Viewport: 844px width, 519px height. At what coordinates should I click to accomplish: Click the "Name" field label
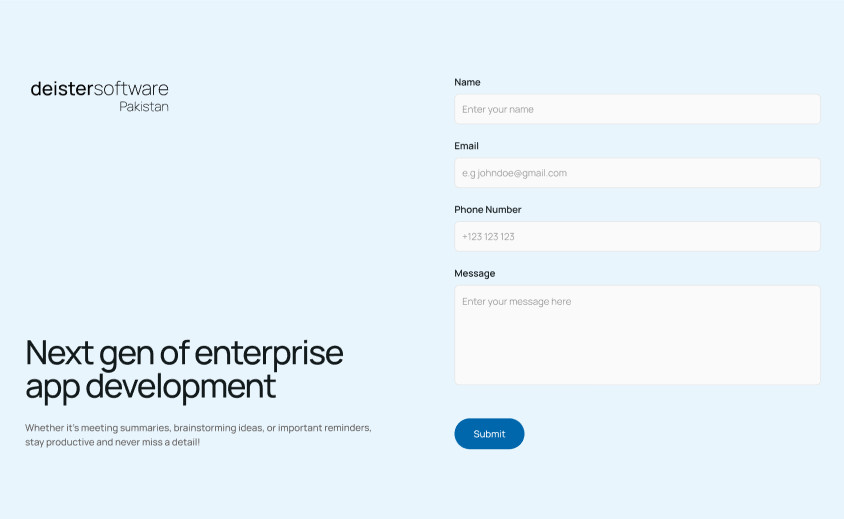(x=467, y=82)
